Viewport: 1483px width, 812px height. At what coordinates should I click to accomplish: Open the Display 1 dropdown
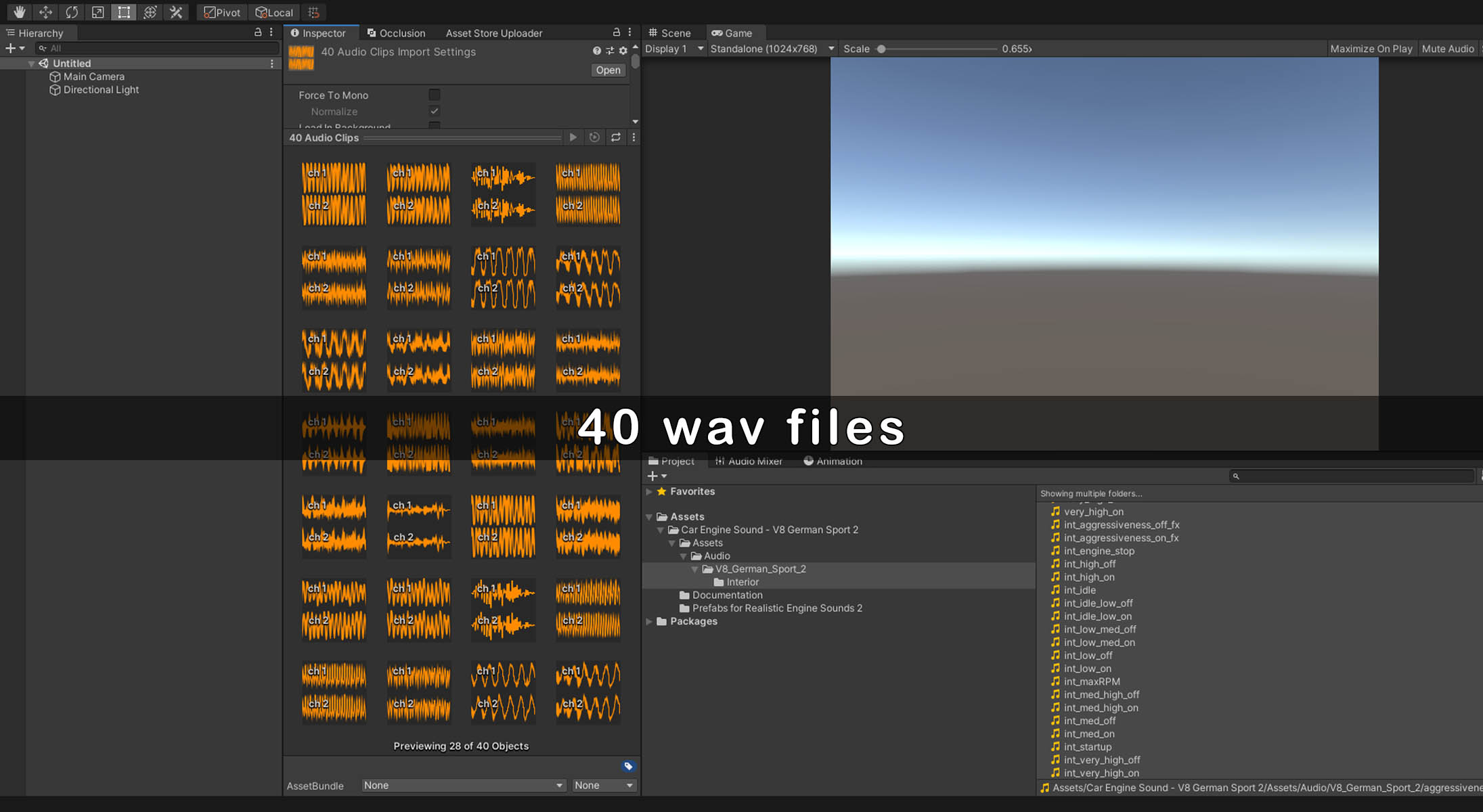(x=673, y=49)
